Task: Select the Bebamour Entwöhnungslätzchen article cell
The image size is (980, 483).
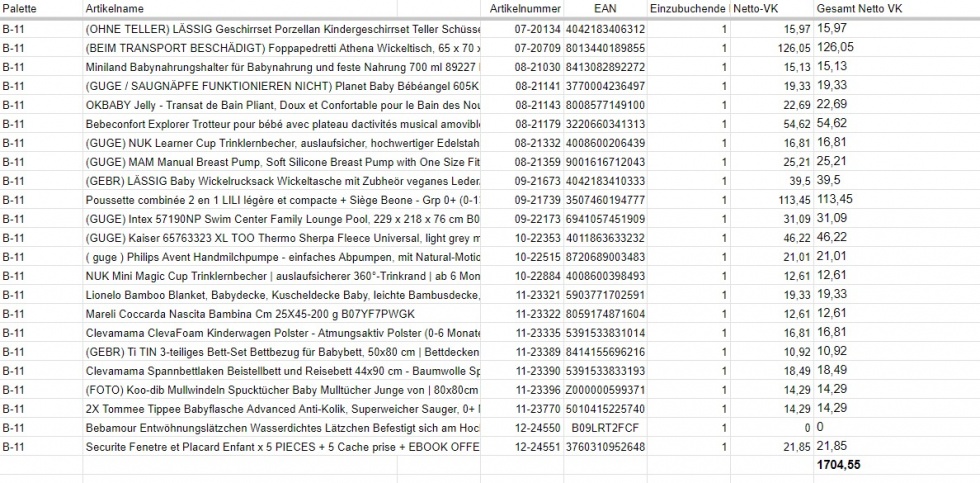Action: point(282,428)
